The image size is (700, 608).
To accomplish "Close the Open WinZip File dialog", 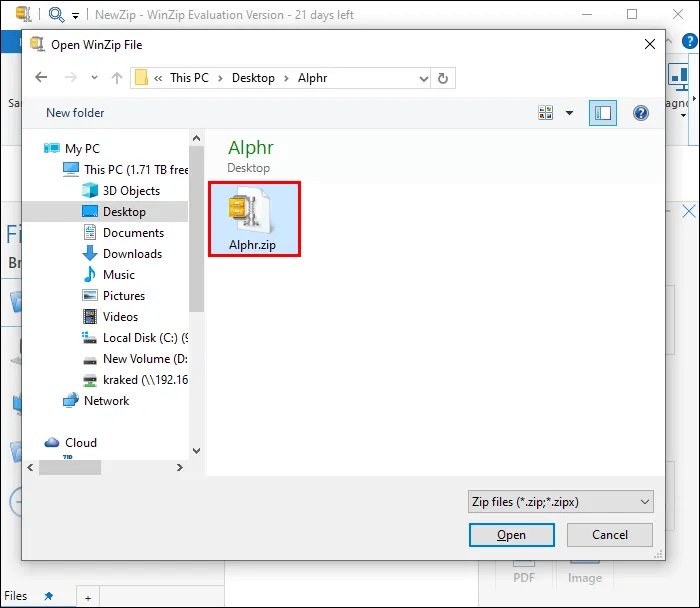I will tap(650, 44).
